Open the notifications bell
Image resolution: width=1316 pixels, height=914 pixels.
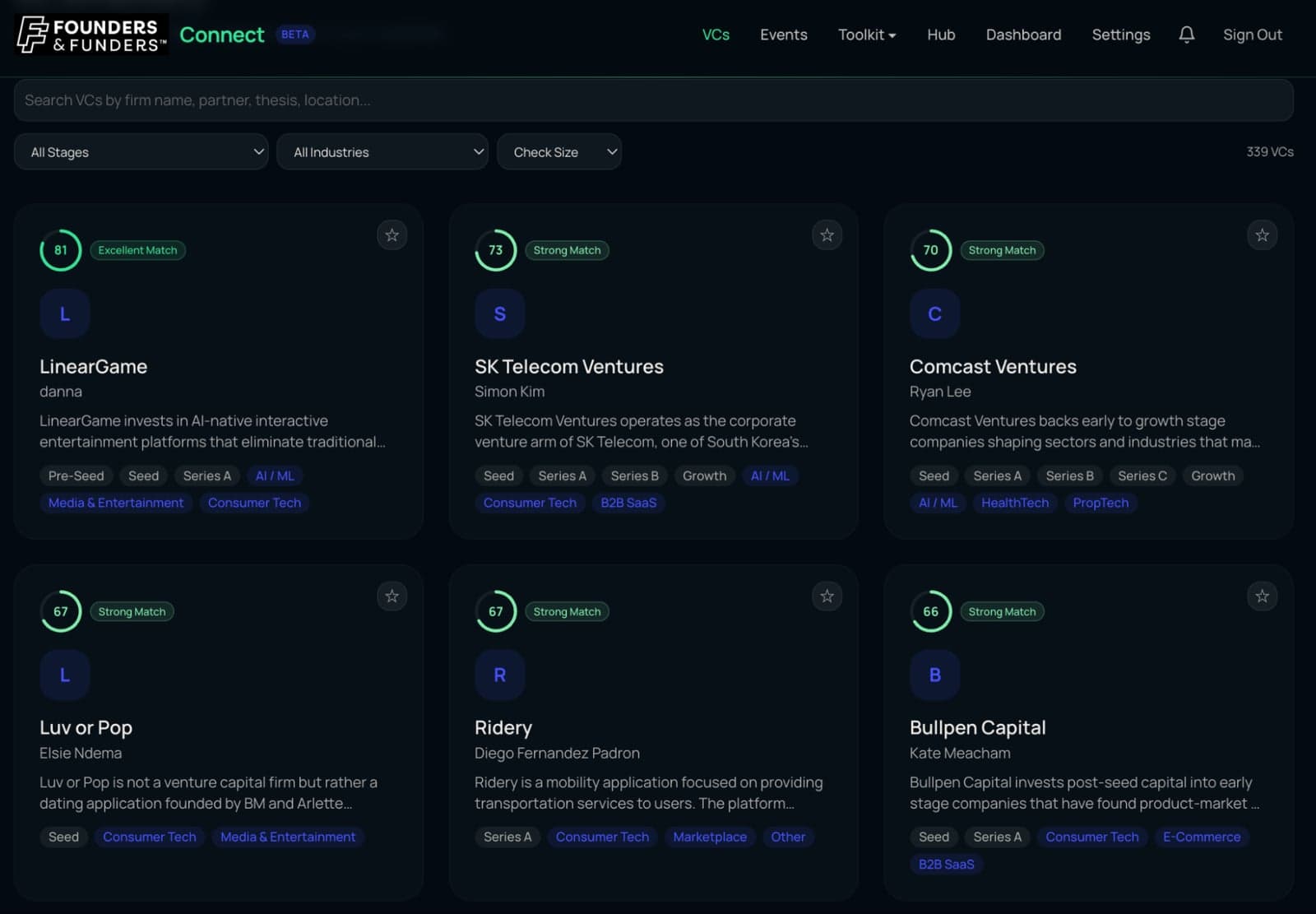(1186, 35)
